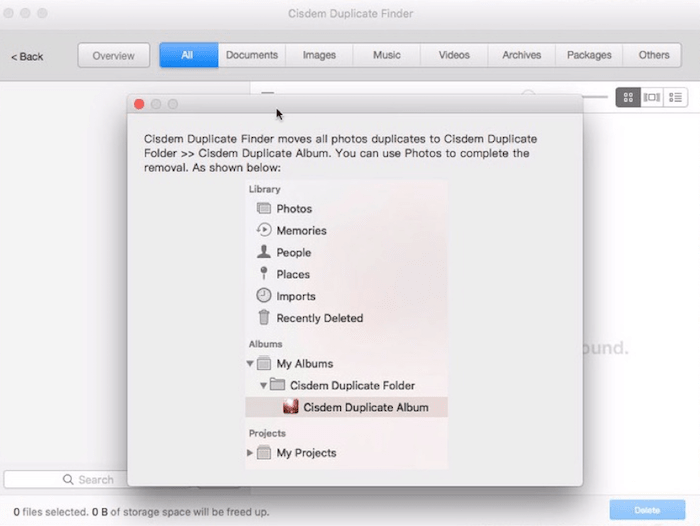
Task: Switch to list view
Action: point(676,97)
